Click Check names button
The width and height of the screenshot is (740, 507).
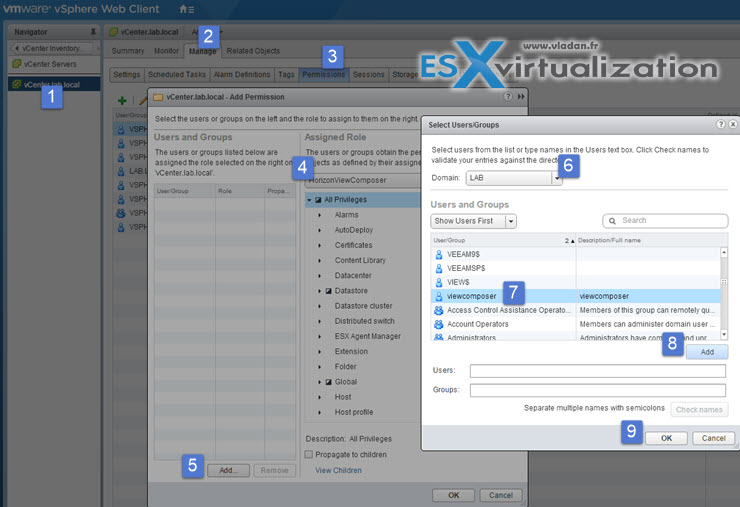pos(699,409)
